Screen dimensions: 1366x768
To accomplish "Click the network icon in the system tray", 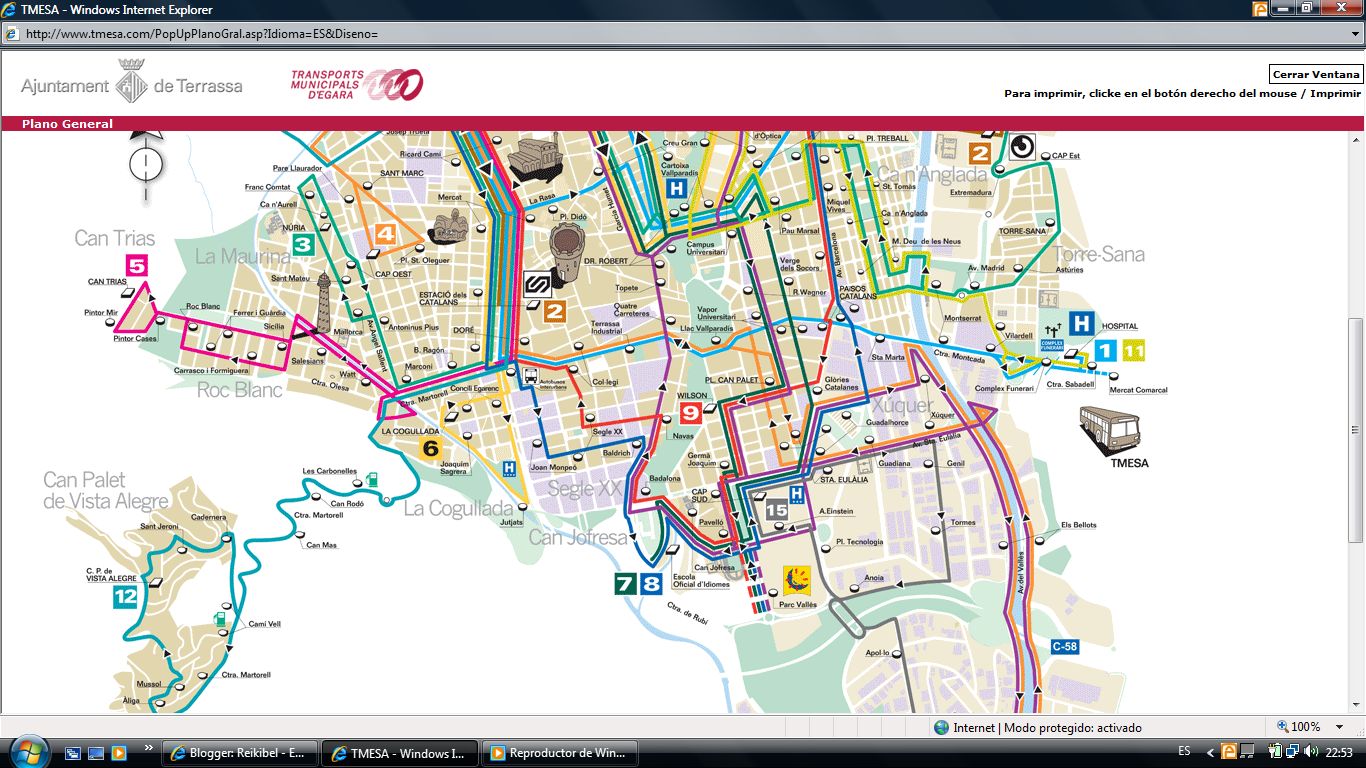I will [x=1293, y=751].
